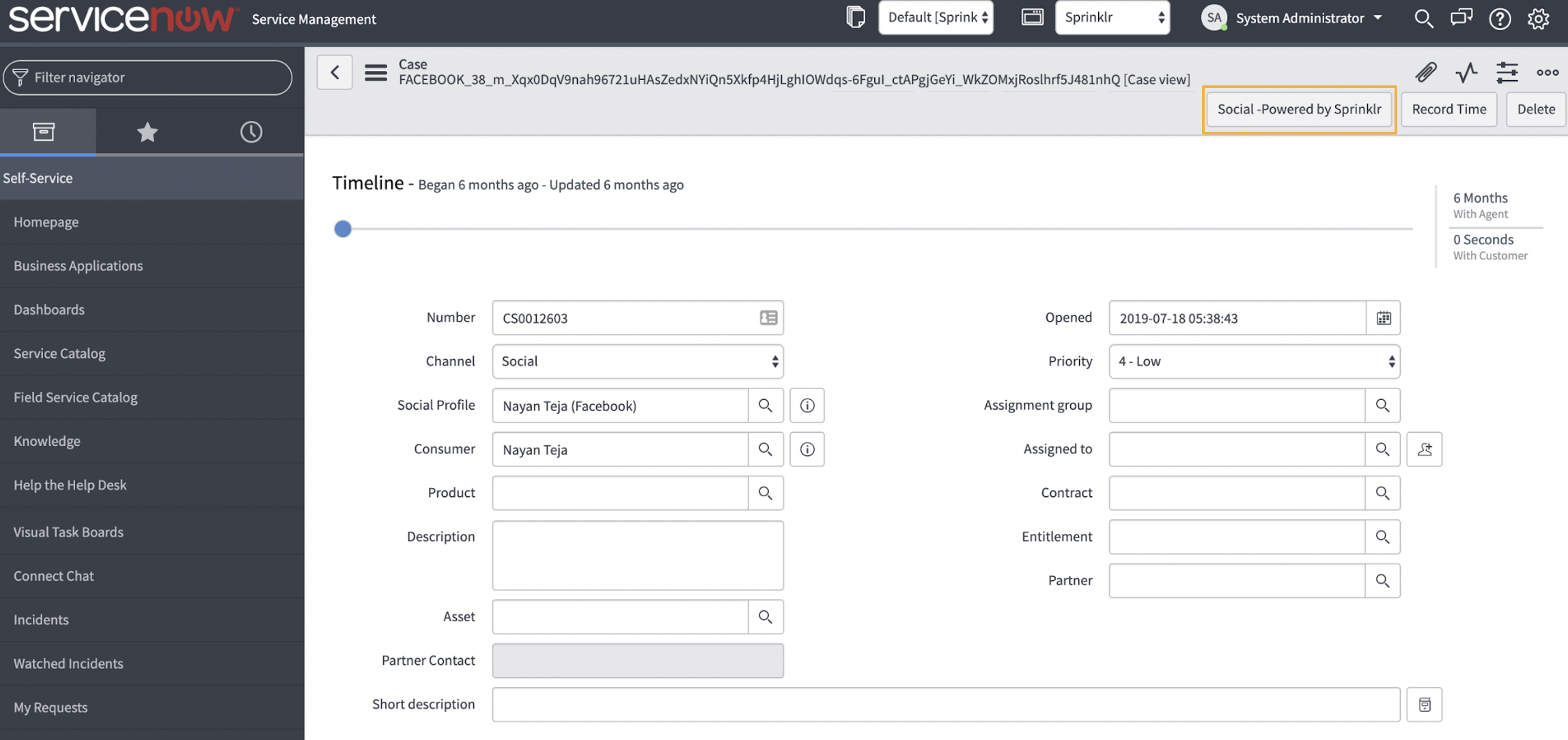Image resolution: width=1568 pixels, height=740 pixels.
Task: Click the info icon next to Consumer
Action: coord(808,448)
